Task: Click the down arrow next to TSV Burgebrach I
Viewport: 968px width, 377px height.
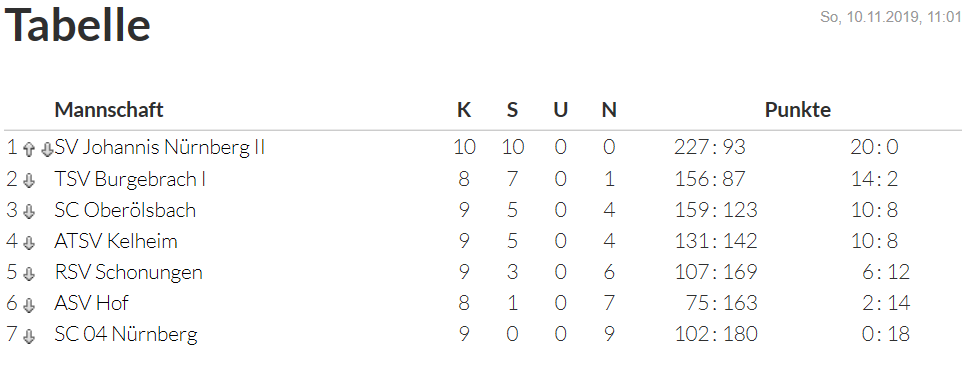Action: click(28, 180)
